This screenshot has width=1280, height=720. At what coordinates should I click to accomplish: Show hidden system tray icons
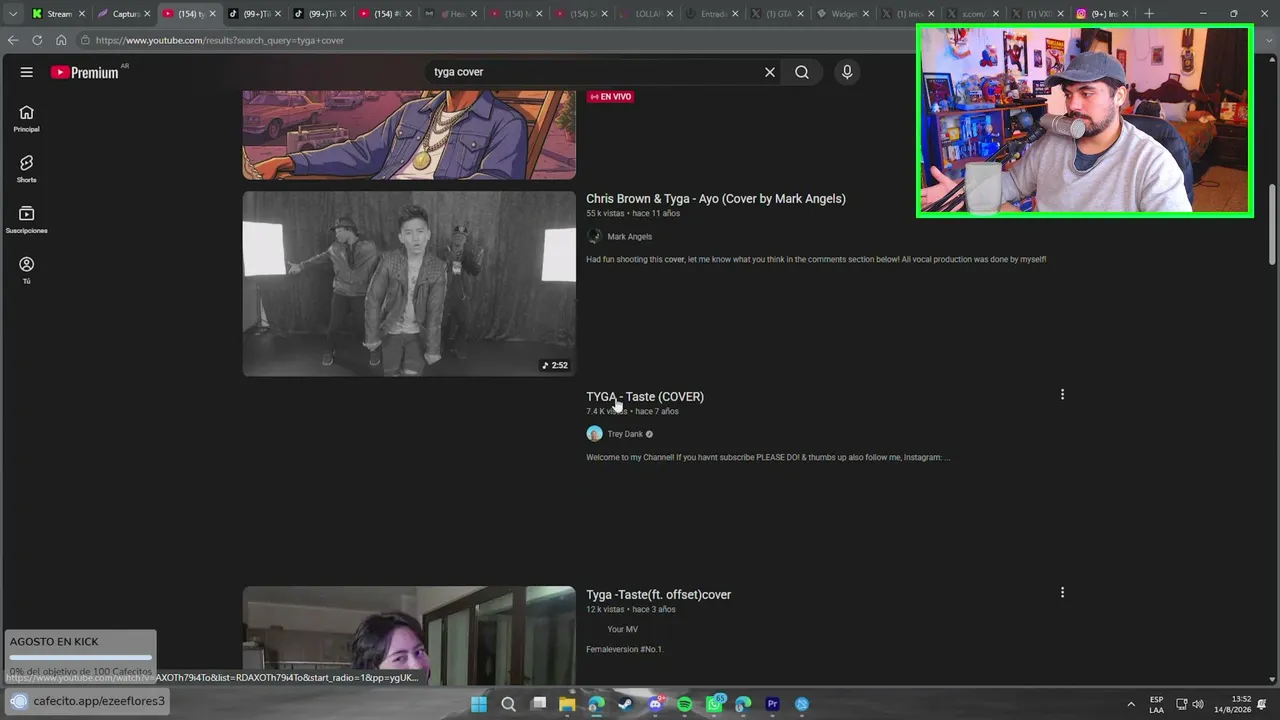click(1131, 704)
